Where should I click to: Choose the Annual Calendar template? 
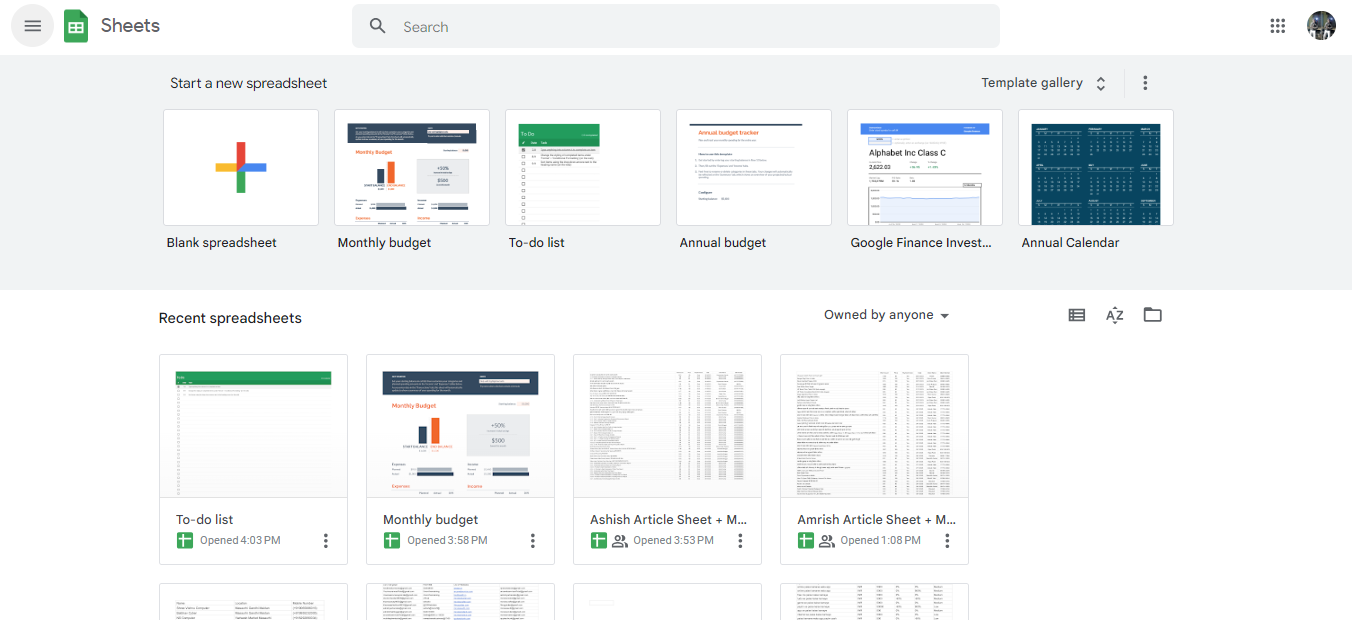(1096, 168)
